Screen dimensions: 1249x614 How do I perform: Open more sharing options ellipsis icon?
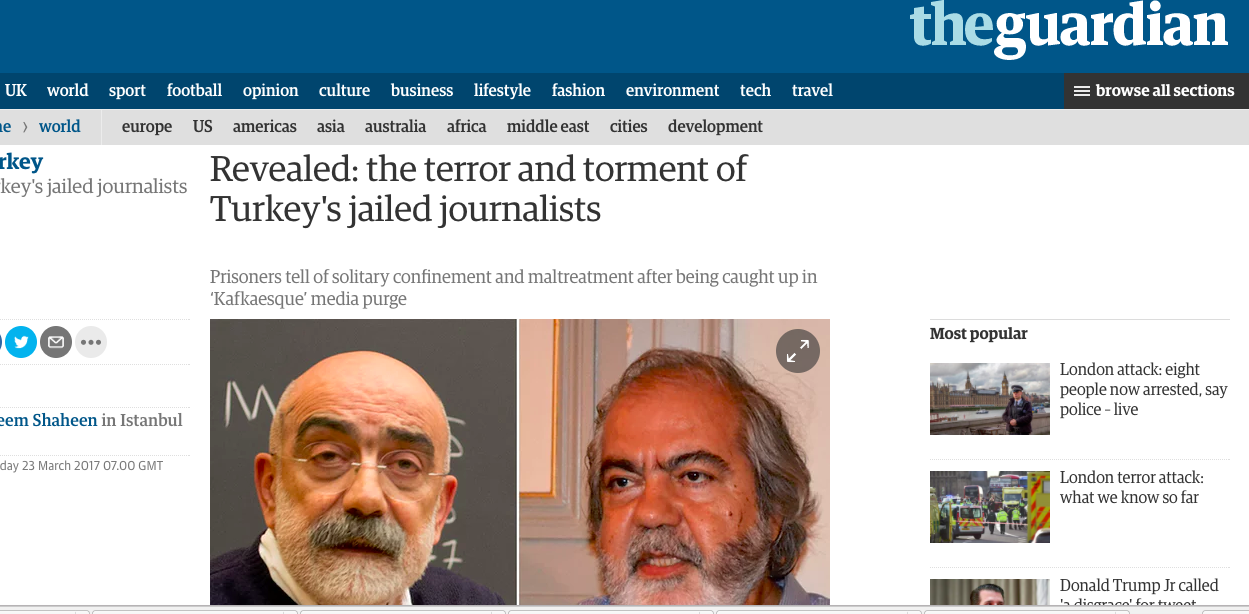point(91,343)
